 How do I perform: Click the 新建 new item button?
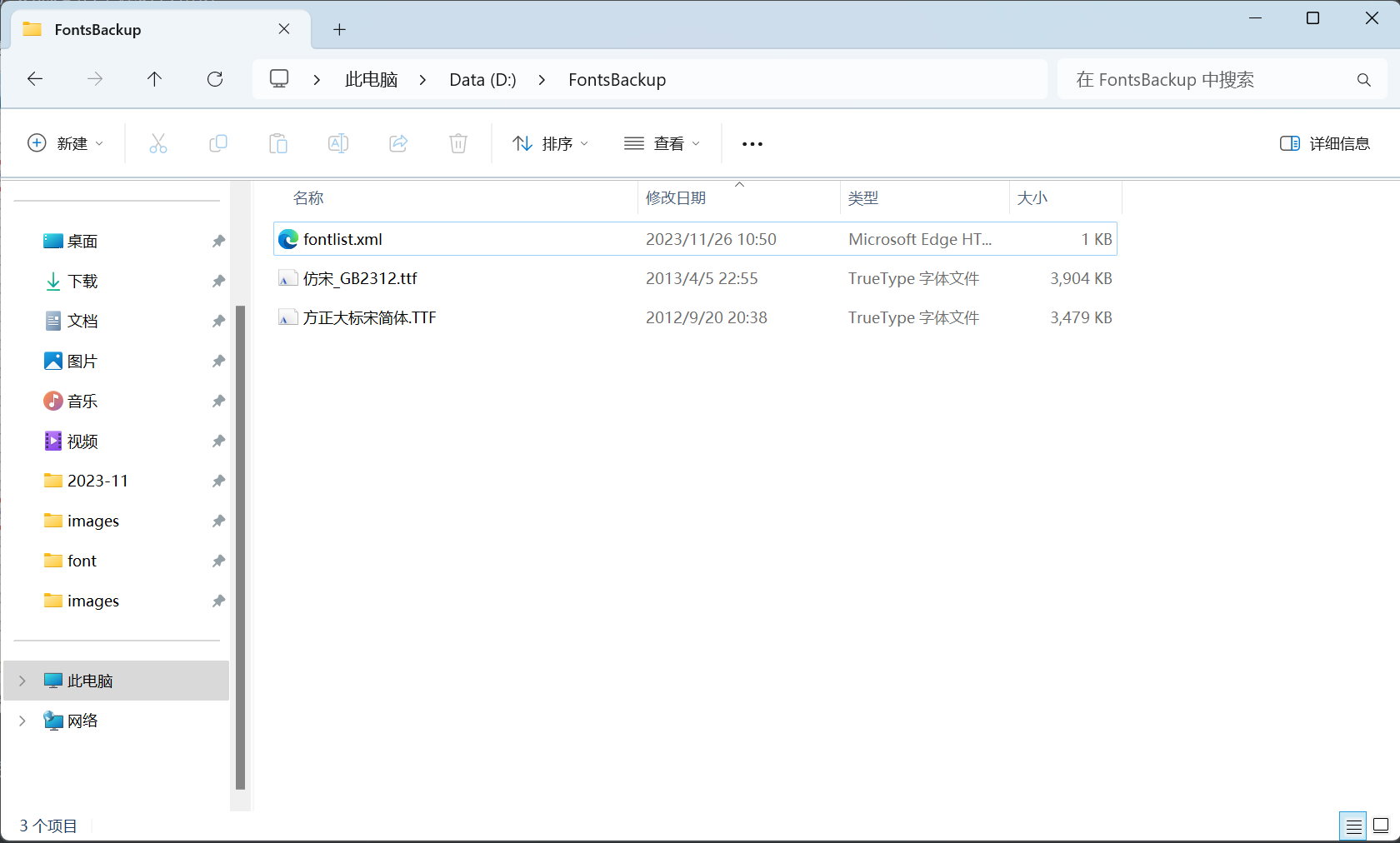pyautogui.click(x=65, y=143)
